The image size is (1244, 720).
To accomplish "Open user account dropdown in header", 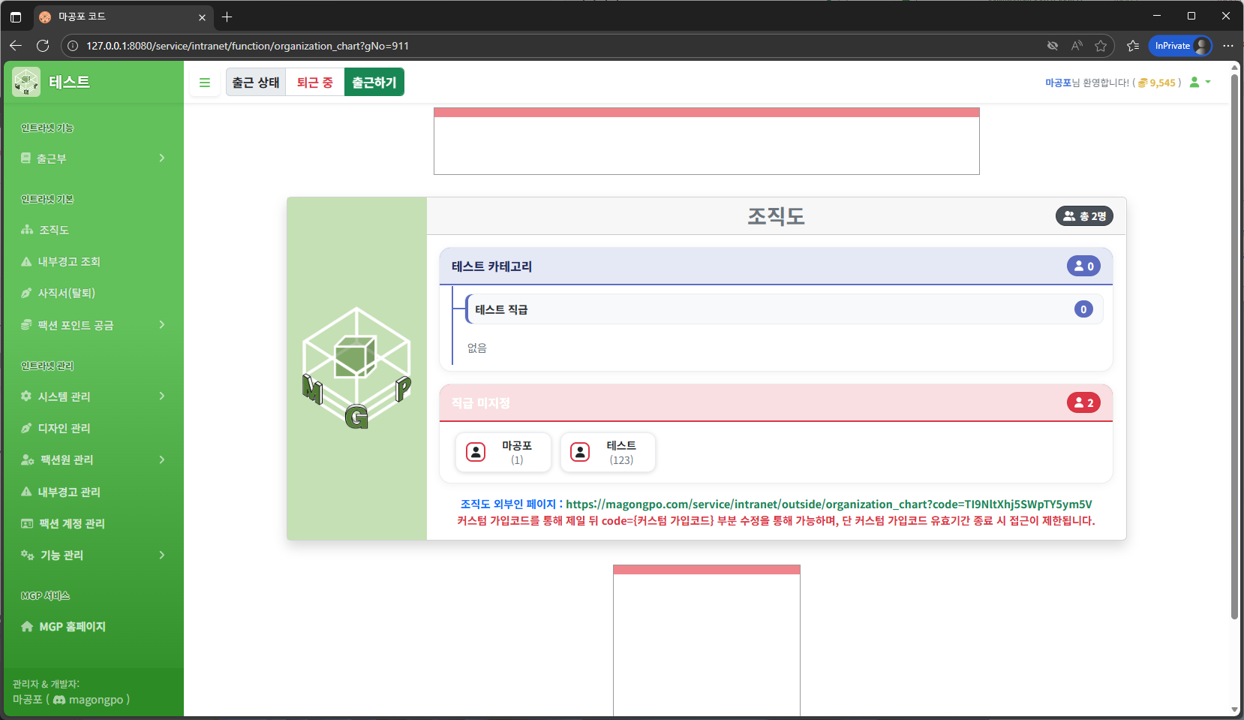I will tap(1199, 83).
